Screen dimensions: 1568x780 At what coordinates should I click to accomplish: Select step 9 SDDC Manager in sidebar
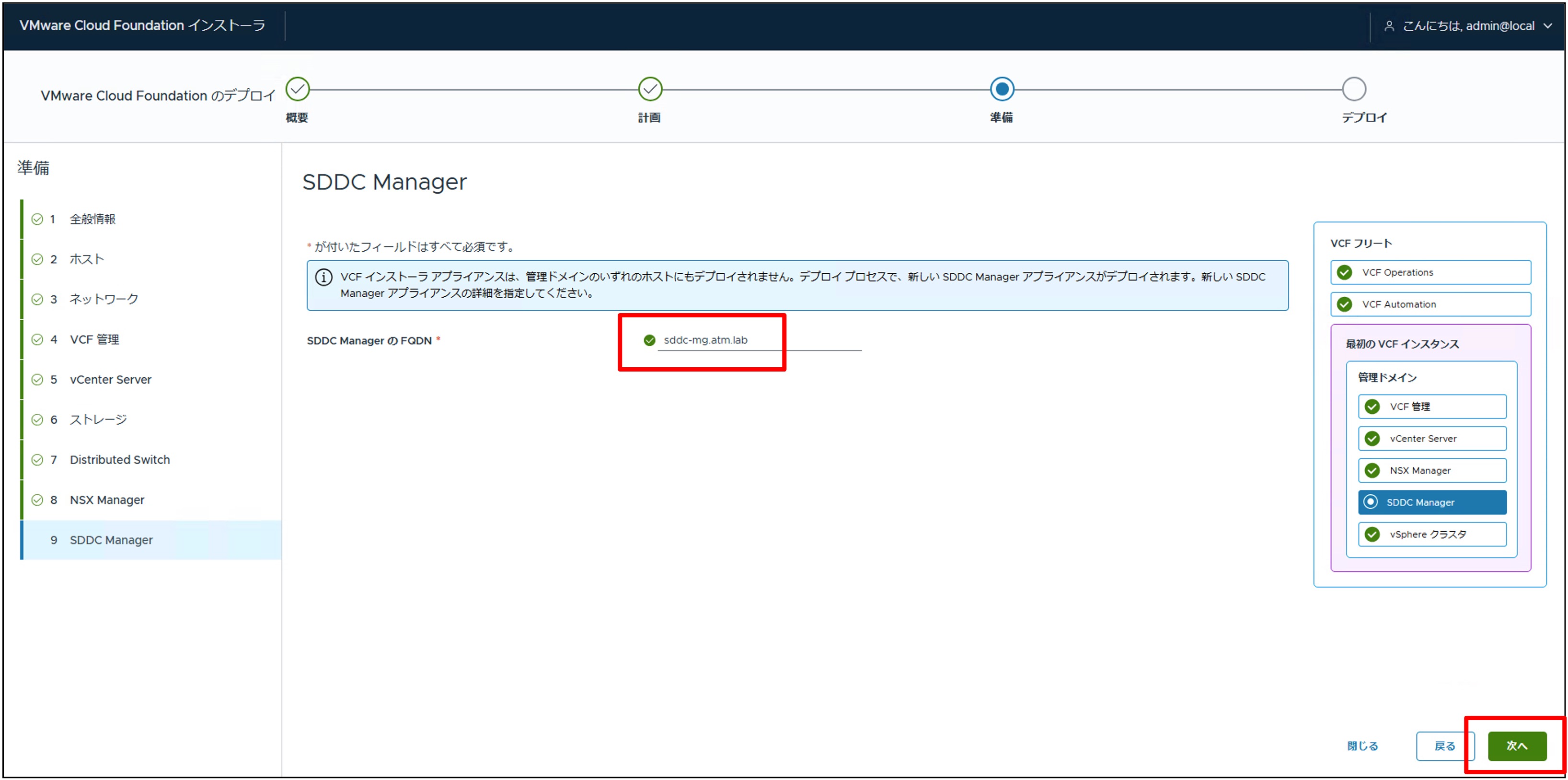151,541
